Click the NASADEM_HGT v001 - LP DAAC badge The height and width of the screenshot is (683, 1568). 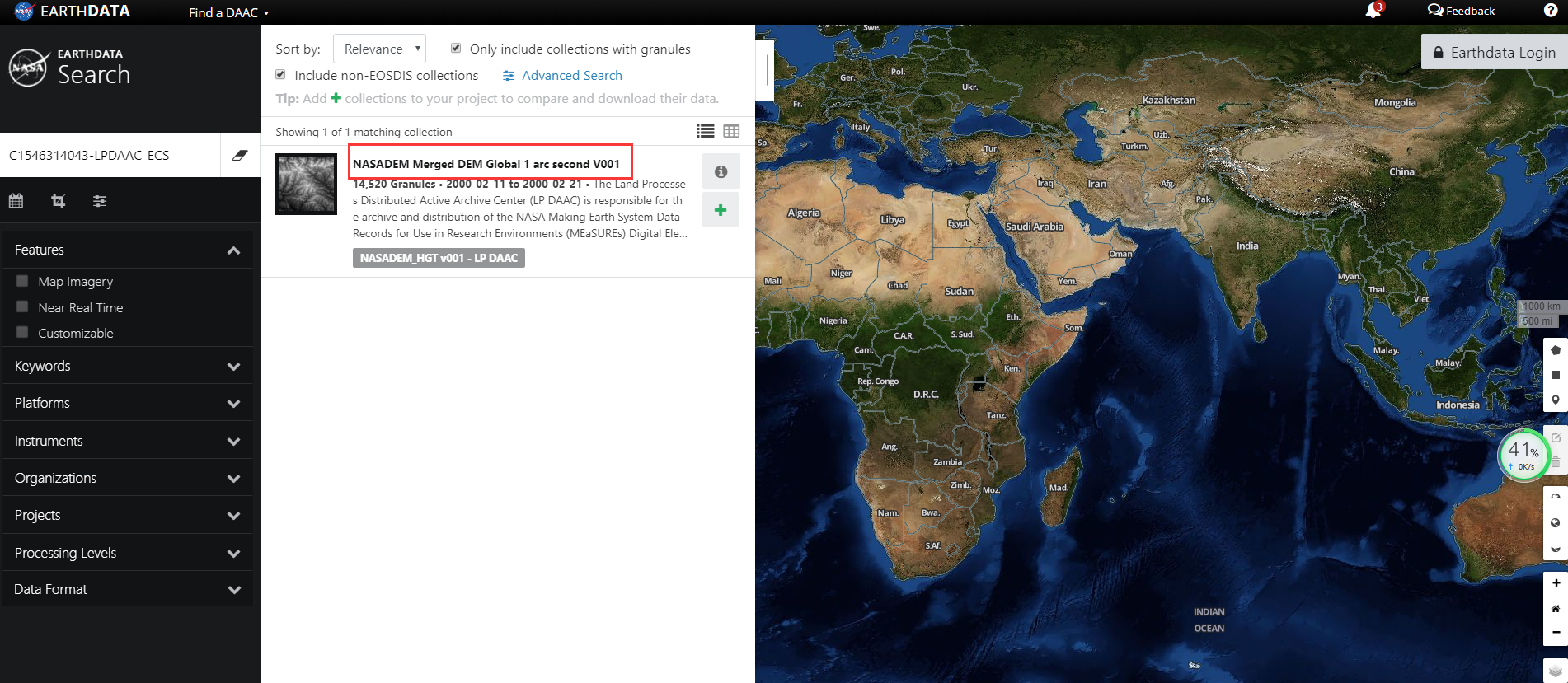tap(439, 258)
